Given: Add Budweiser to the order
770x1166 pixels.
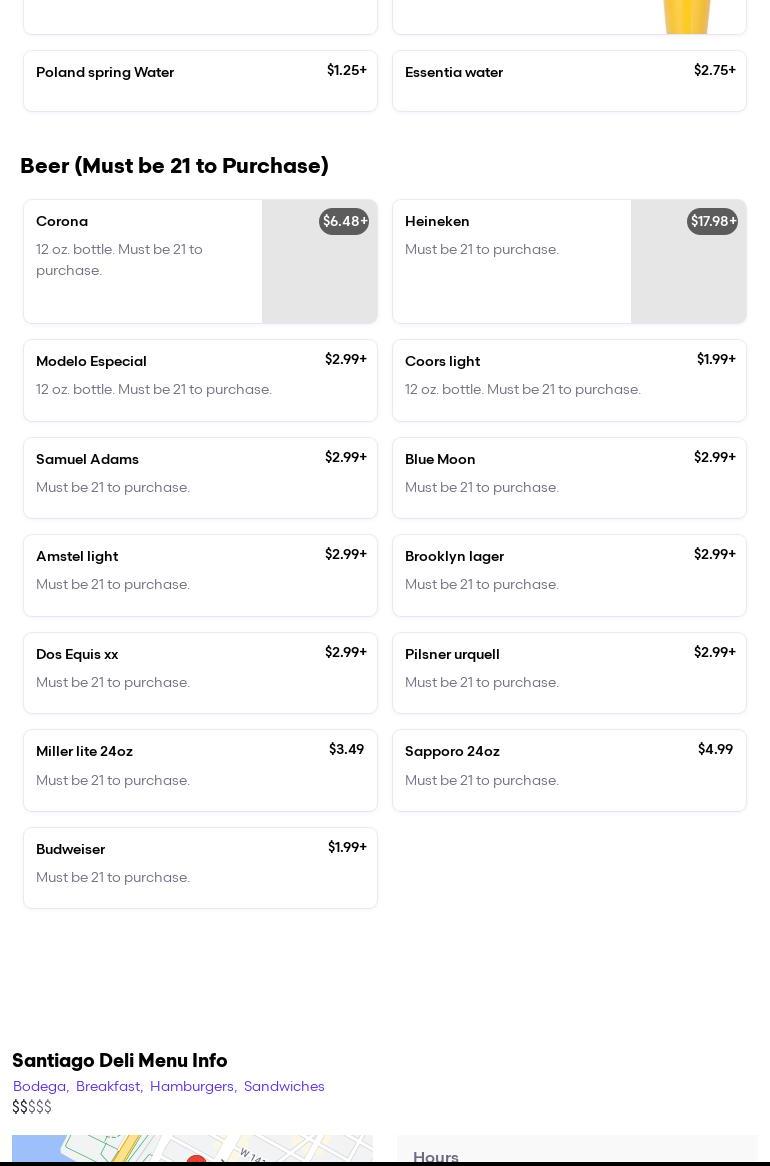Looking at the screenshot, I should (200, 867).
